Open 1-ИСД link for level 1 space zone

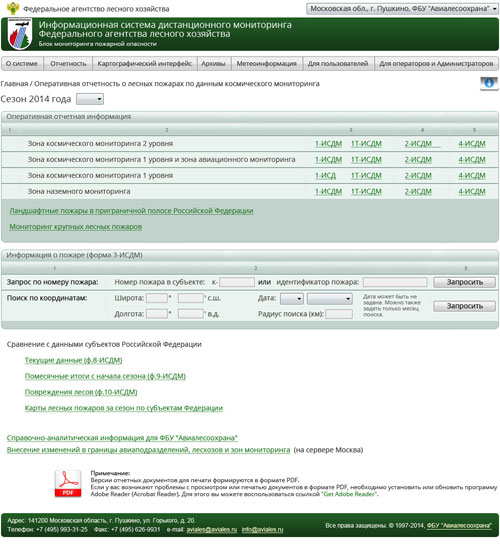[x=325, y=176]
